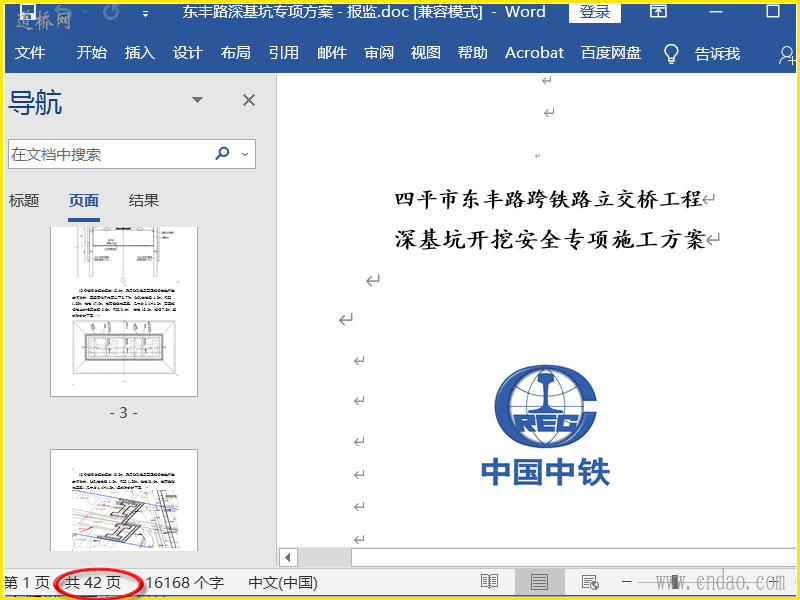Select the 中国中铁 CREC logo image
The image size is (800, 600).
pyautogui.click(x=545, y=424)
